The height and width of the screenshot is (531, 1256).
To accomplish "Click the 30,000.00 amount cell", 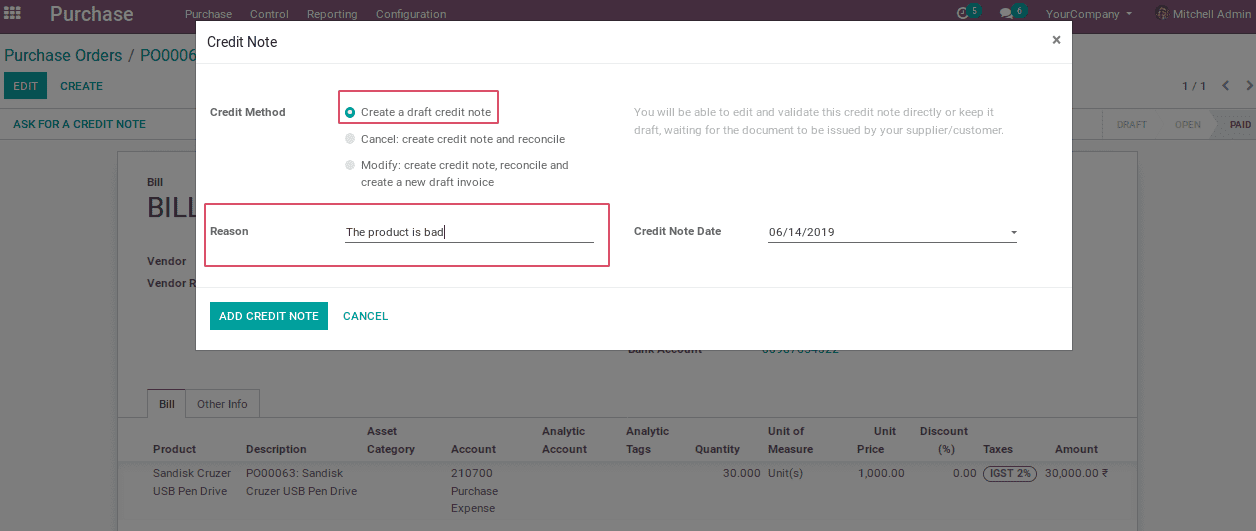I will pyautogui.click(x=1076, y=473).
